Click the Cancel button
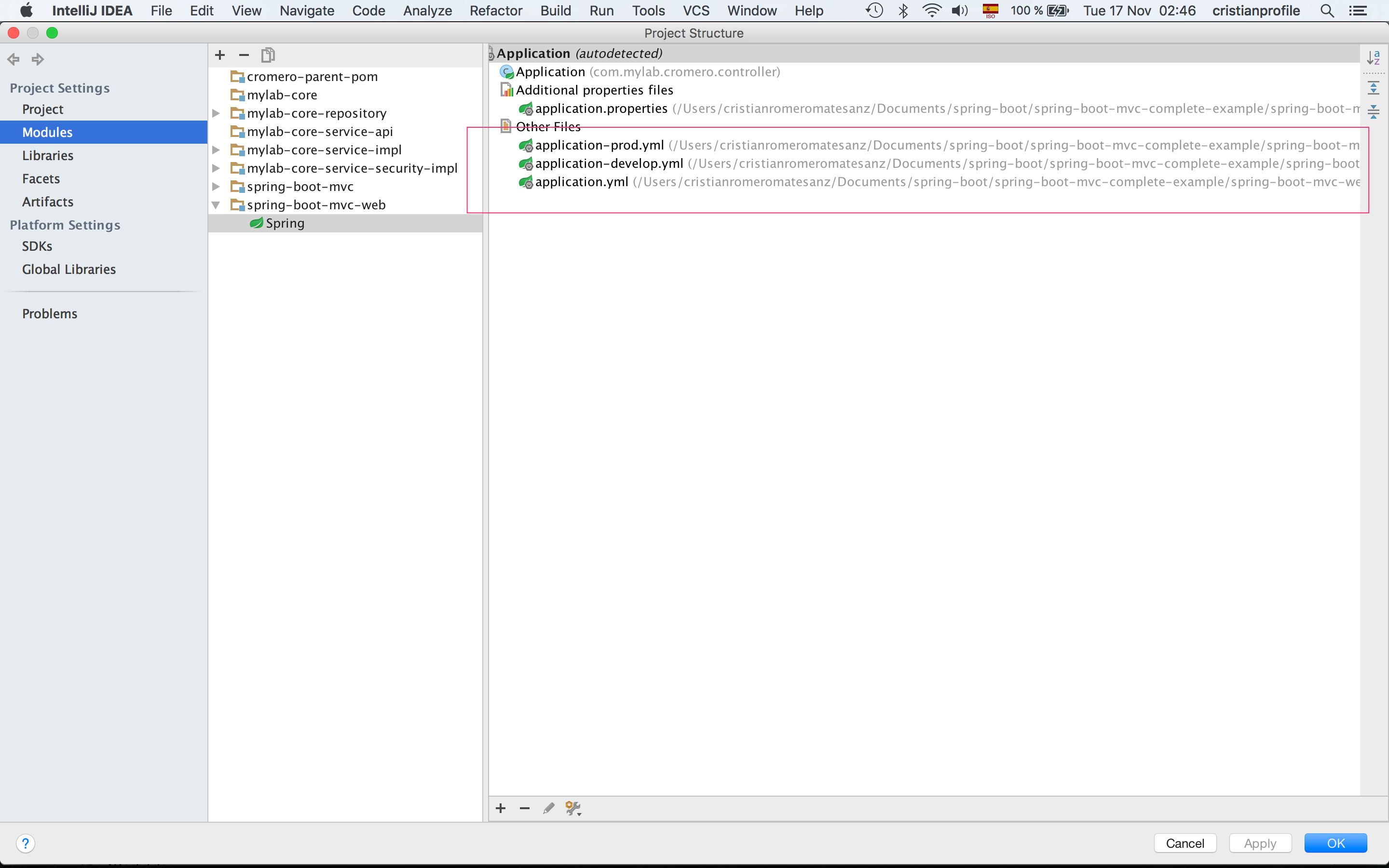Image resolution: width=1389 pixels, height=868 pixels. pos(1185,843)
